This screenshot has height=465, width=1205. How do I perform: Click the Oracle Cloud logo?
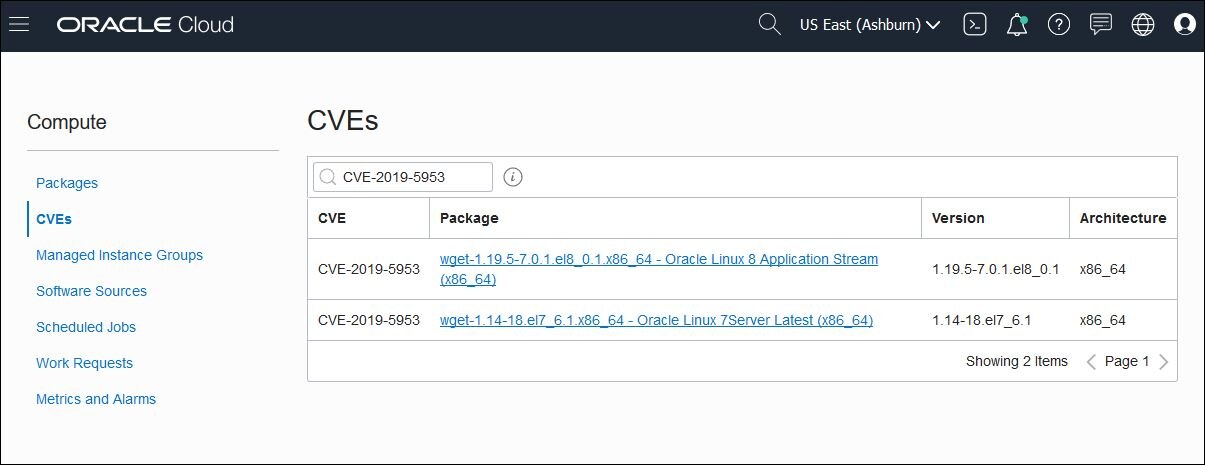coord(145,25)
